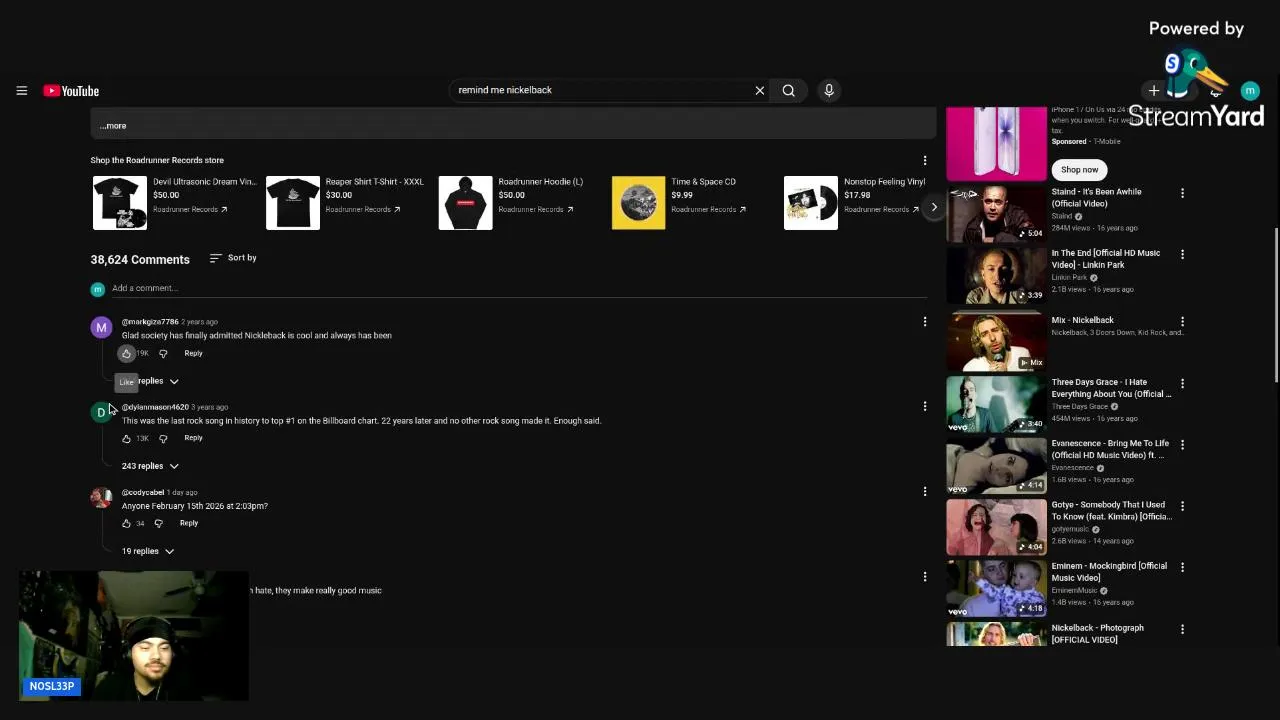The image size is (1280, 720).
Task: Open @dylanmason4620 channel from username
Action: click(x=155, y=407)
